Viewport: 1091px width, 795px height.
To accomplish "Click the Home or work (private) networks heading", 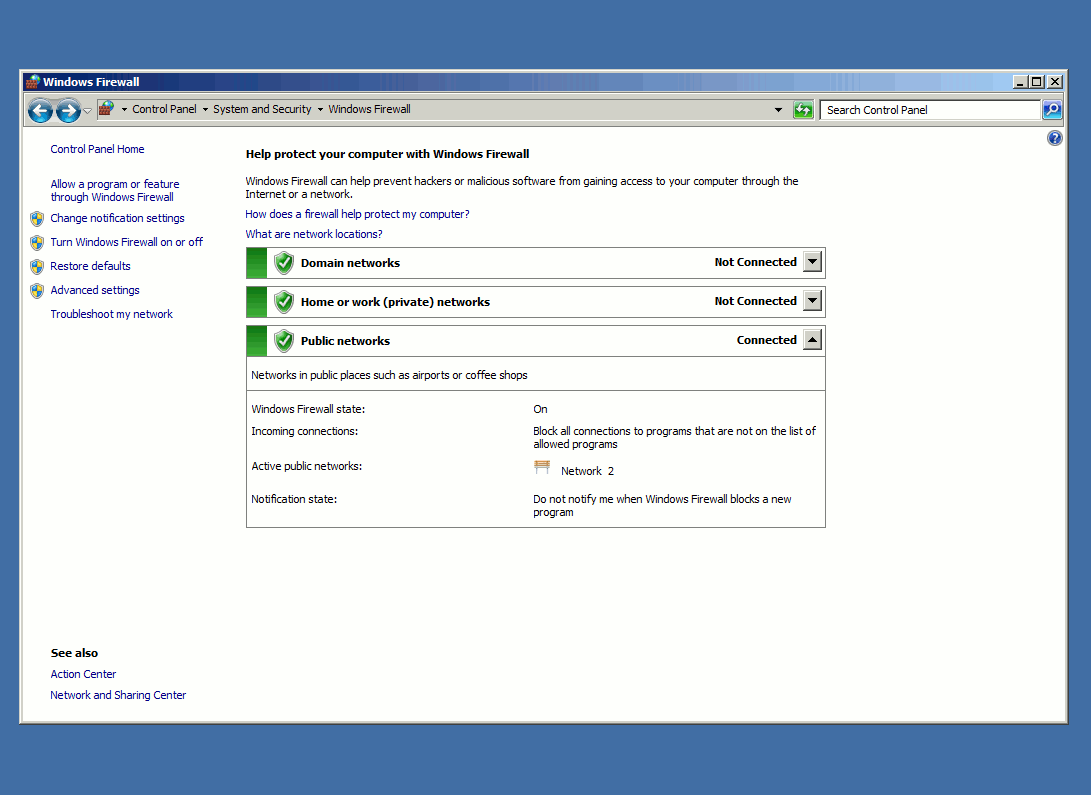I will coord(395,302).
